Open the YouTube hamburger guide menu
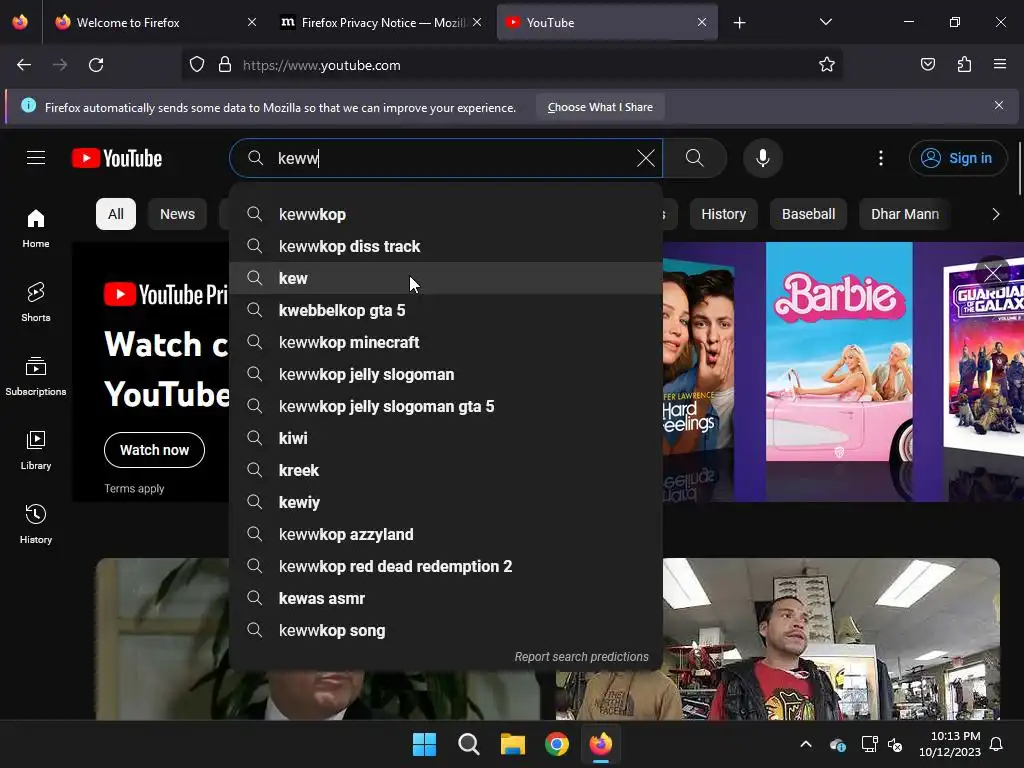1024x768 pixels. pyautogui.click(x=36, y=158)
